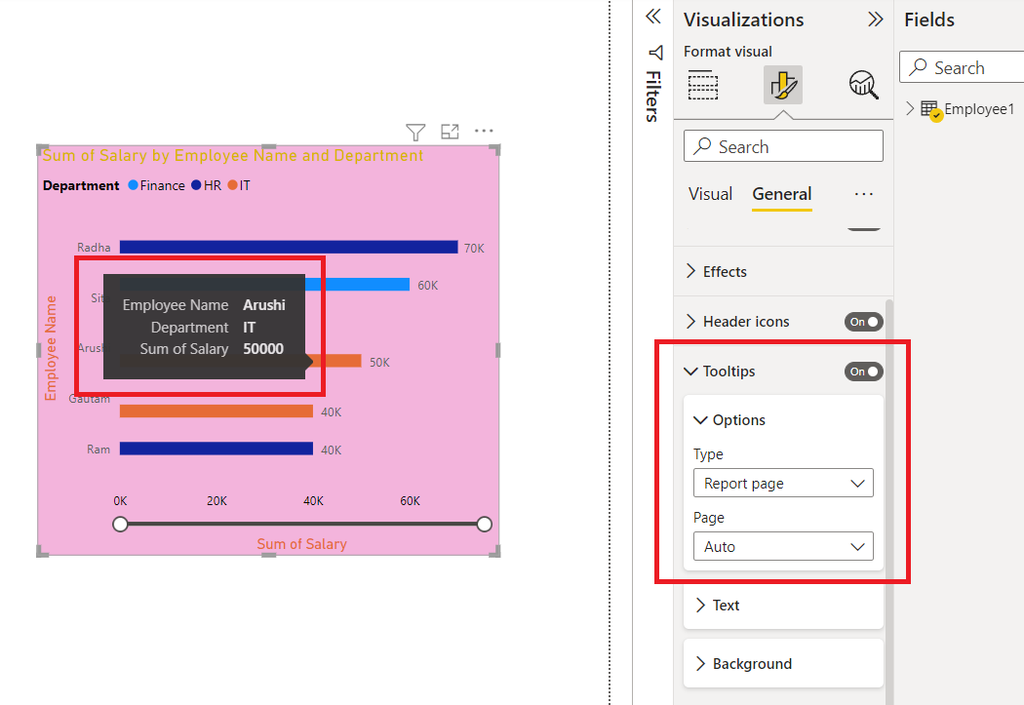Open the Format visual paintbrush icon
The width and height of the screenshot is (1024, 705).
783,85
